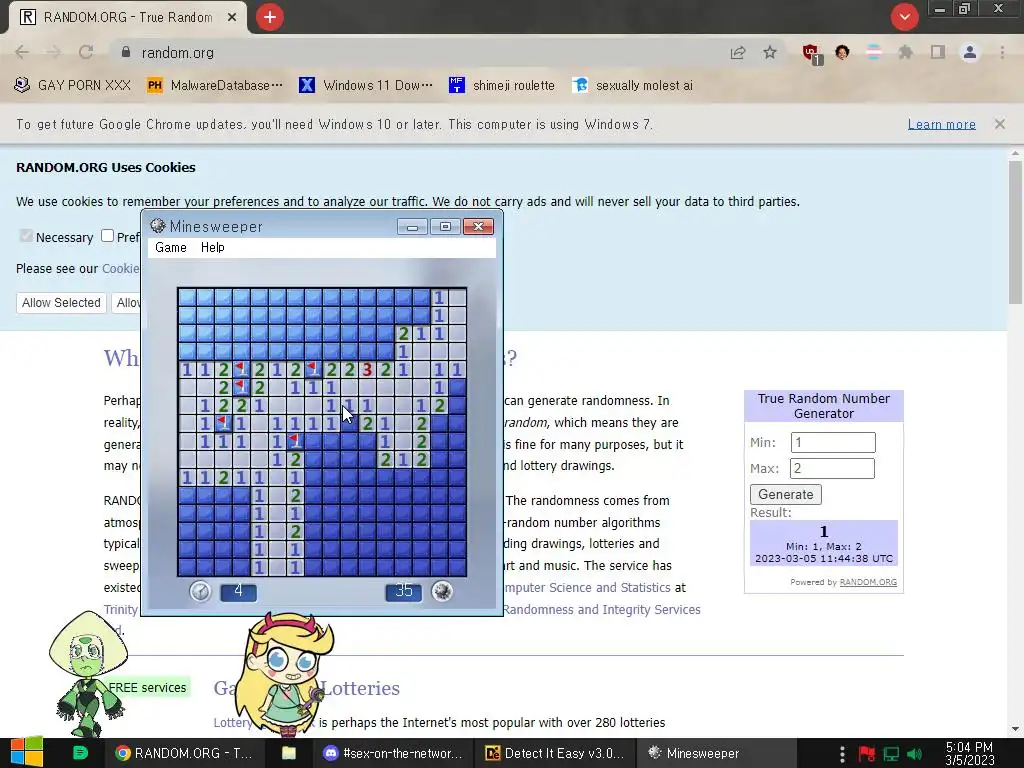
Task: Follow the Learn more link
Action: (x=942, y=124)
